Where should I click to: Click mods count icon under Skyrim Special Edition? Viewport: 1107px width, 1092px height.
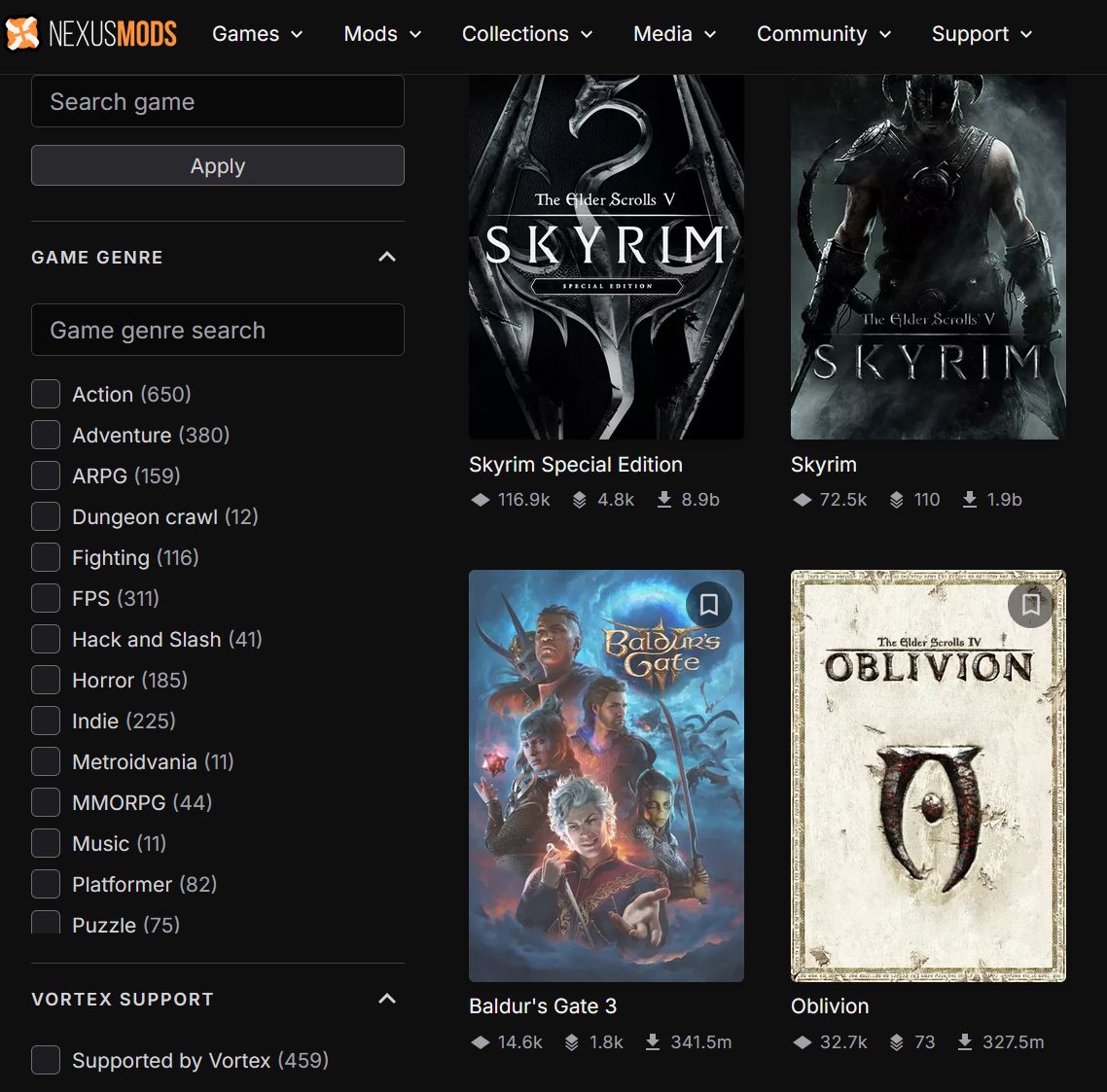[x=481, y=500]
